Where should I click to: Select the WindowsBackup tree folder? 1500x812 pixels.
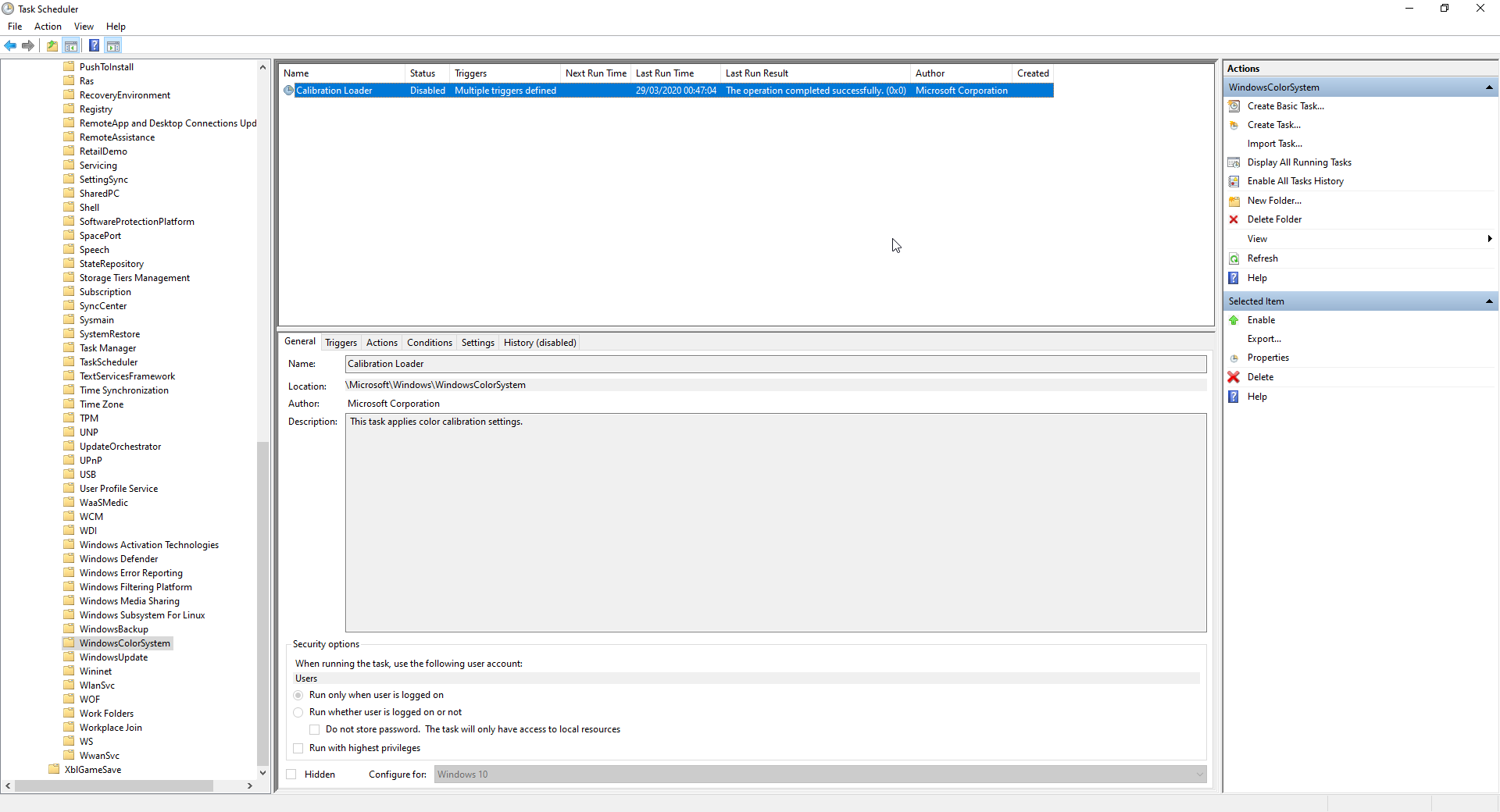pos(113,629)
